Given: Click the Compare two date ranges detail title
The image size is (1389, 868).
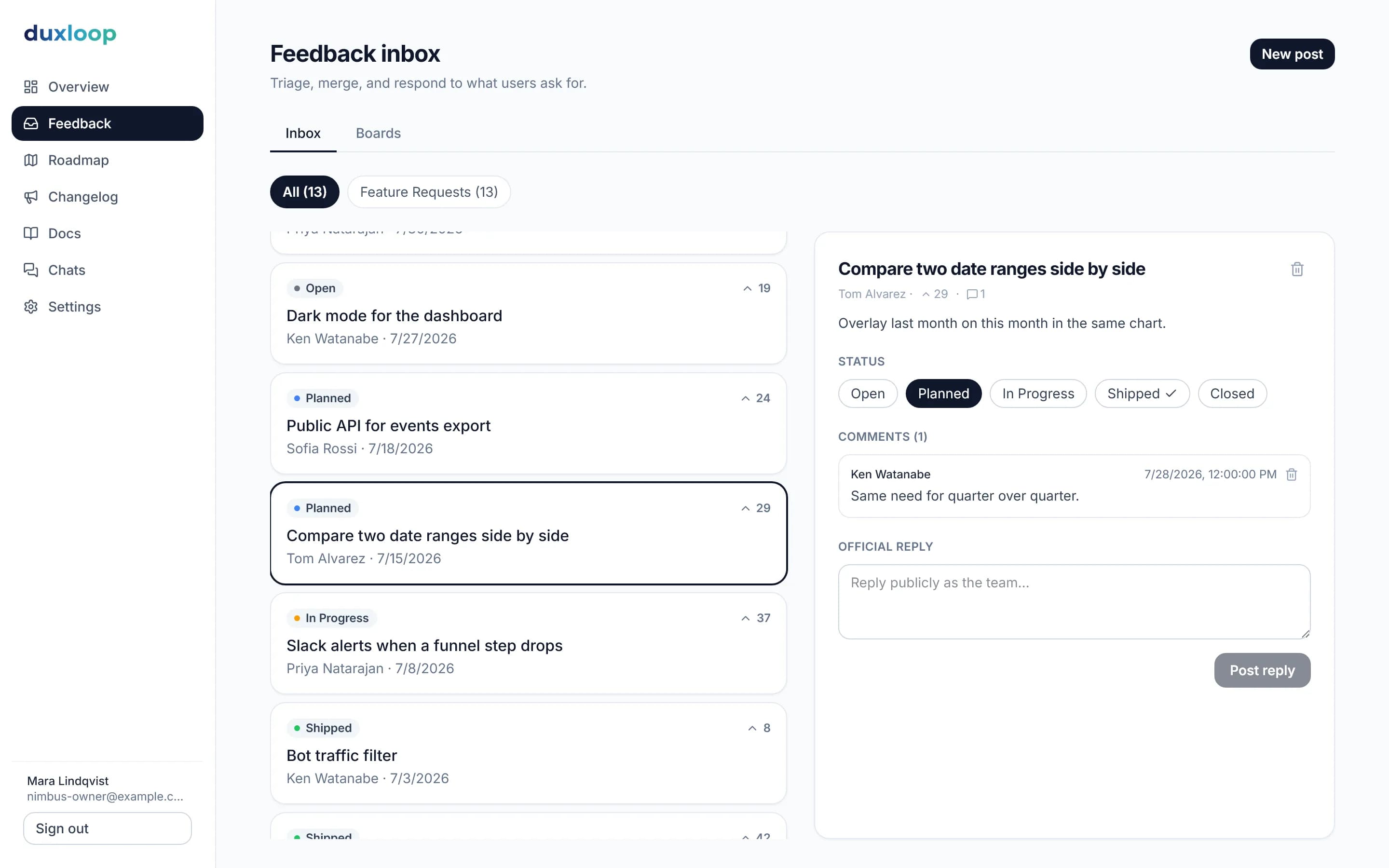Looking at the screenshot, I should 991,269.
